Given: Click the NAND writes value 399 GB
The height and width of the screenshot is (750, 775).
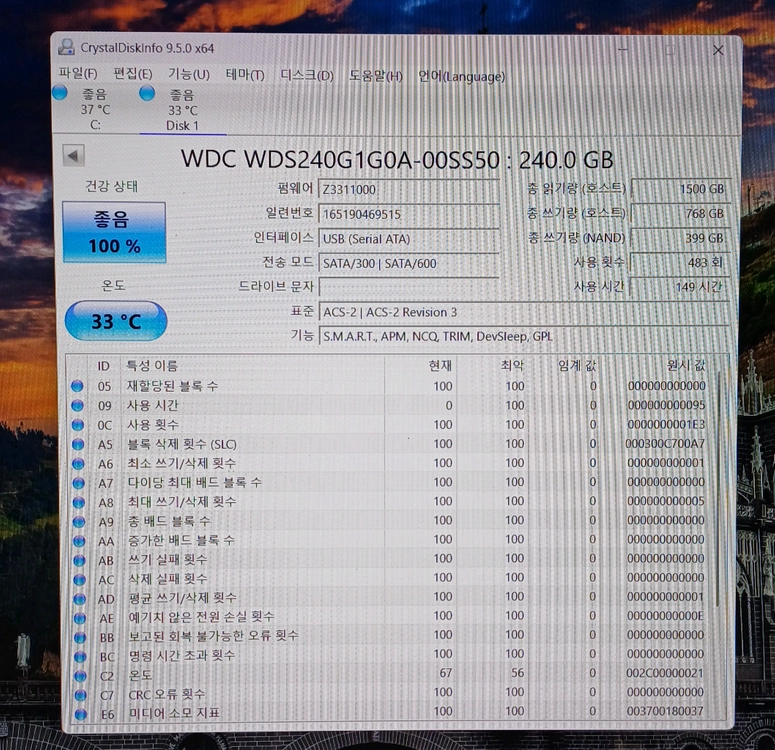Looking at the screenshot, I should 680,238.
